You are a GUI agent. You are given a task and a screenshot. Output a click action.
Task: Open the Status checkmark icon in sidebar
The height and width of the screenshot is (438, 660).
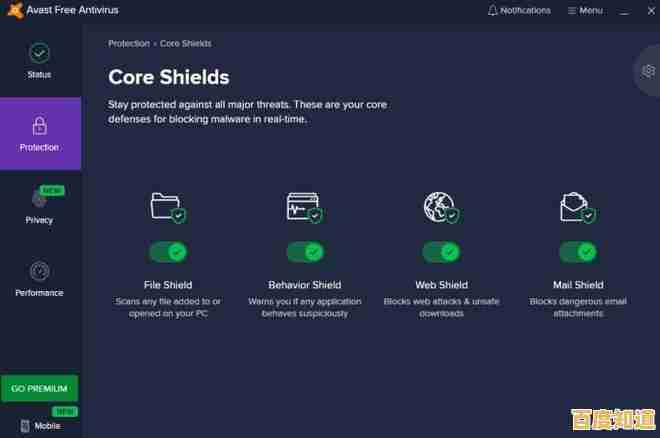point(39,53)
